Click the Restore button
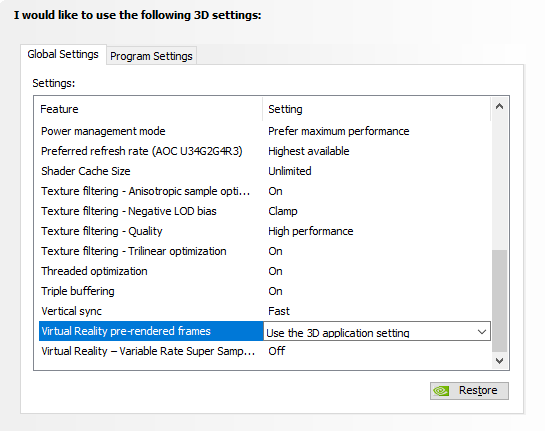This screenshot has height=431, width=545. point(469,391)
